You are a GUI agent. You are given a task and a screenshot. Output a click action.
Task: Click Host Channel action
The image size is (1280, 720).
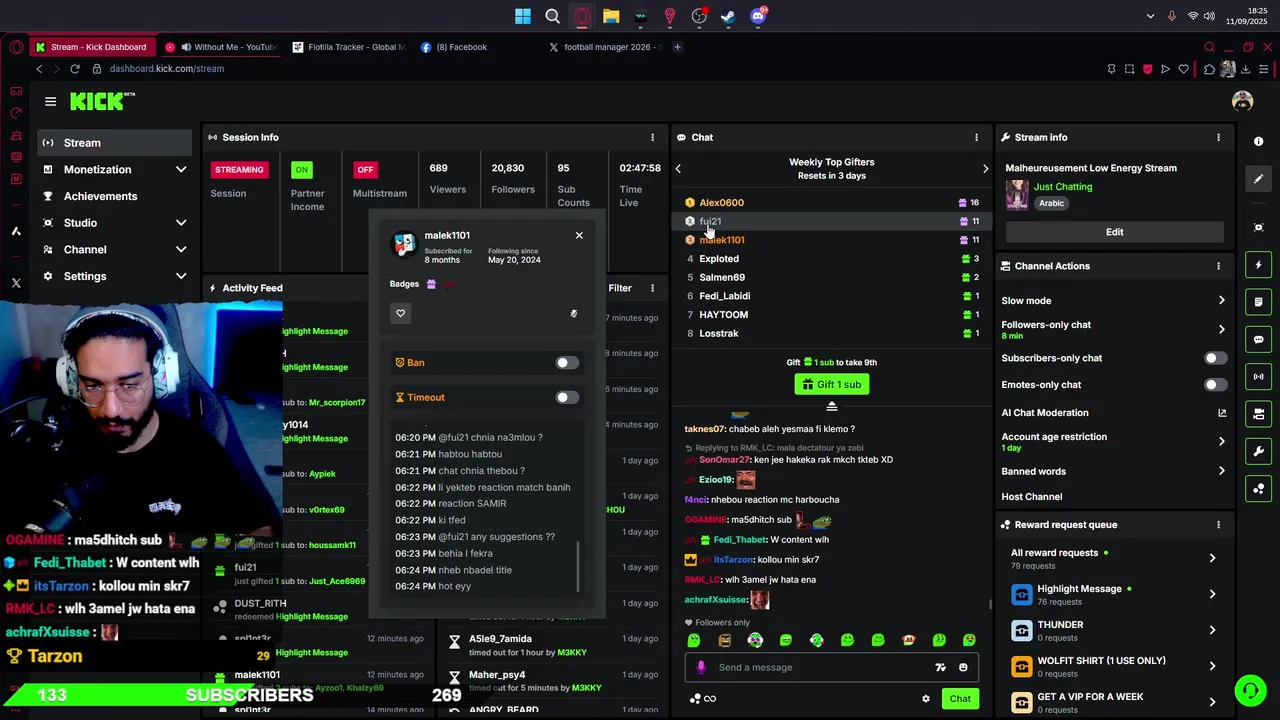pyautogui.click(x=1032, y=497)
